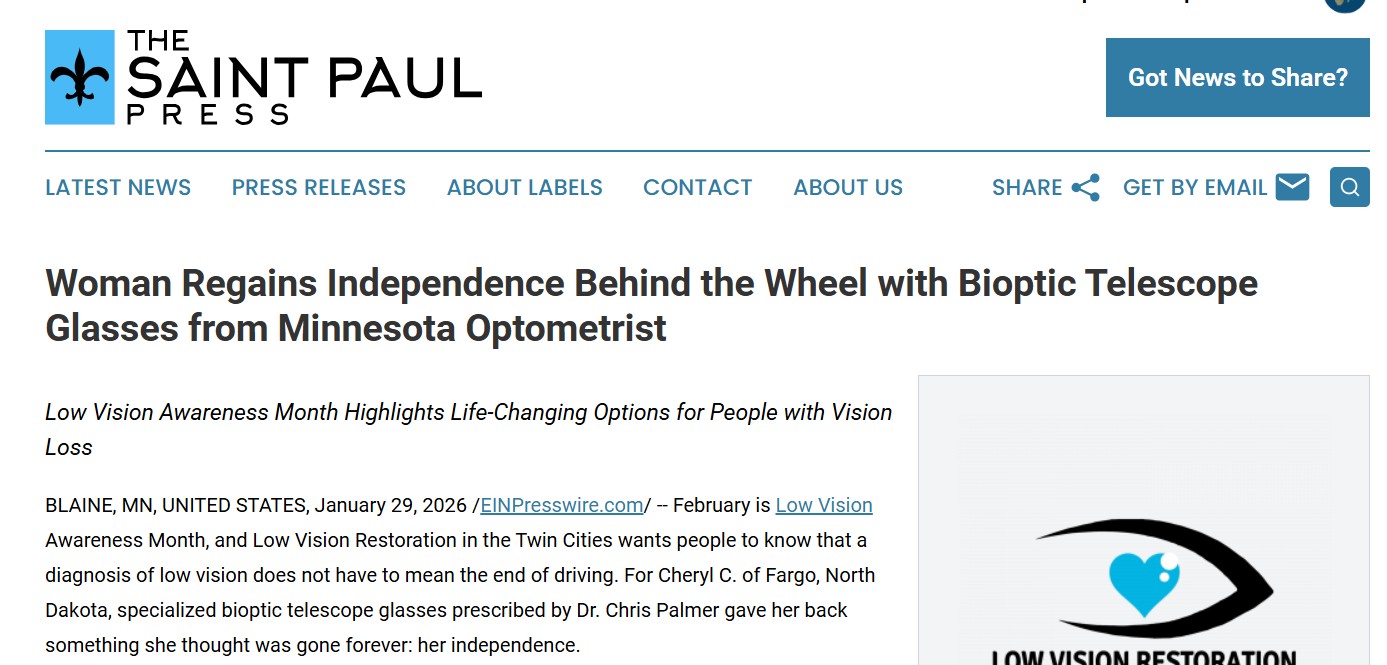Viewport: 1387px width, 665px height.
Task: Open the Low Vision hyperlink
Action: [x=824, y=506]
